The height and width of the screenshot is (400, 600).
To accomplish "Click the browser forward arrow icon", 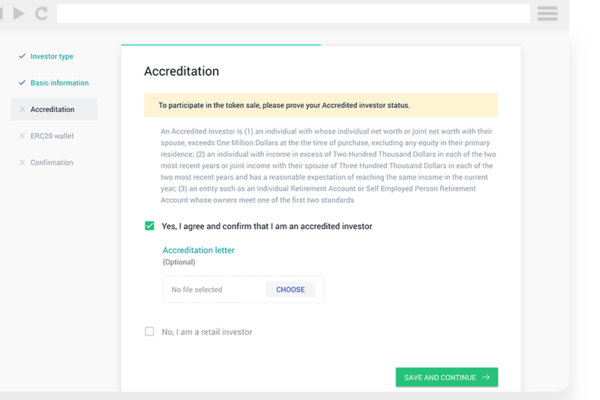I will 18,13.
